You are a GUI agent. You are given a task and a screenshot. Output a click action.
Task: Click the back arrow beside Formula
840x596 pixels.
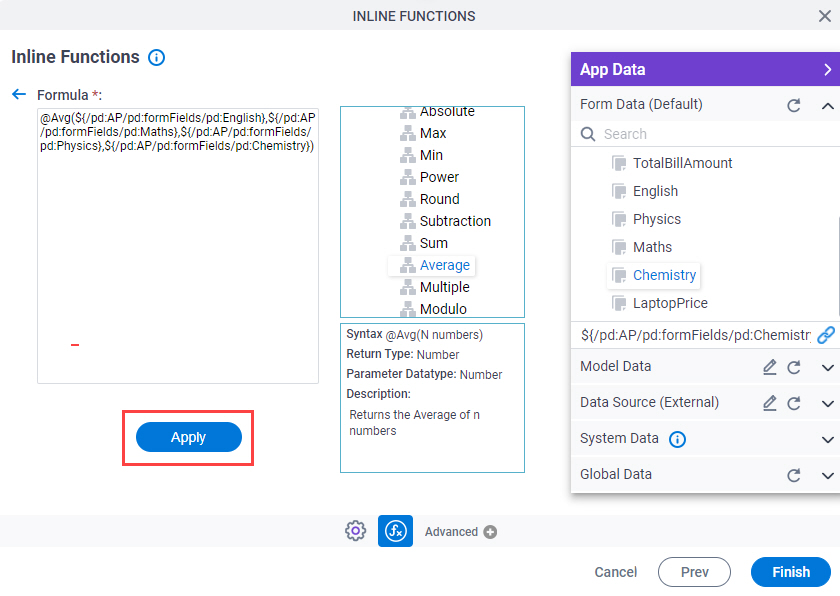19,95
